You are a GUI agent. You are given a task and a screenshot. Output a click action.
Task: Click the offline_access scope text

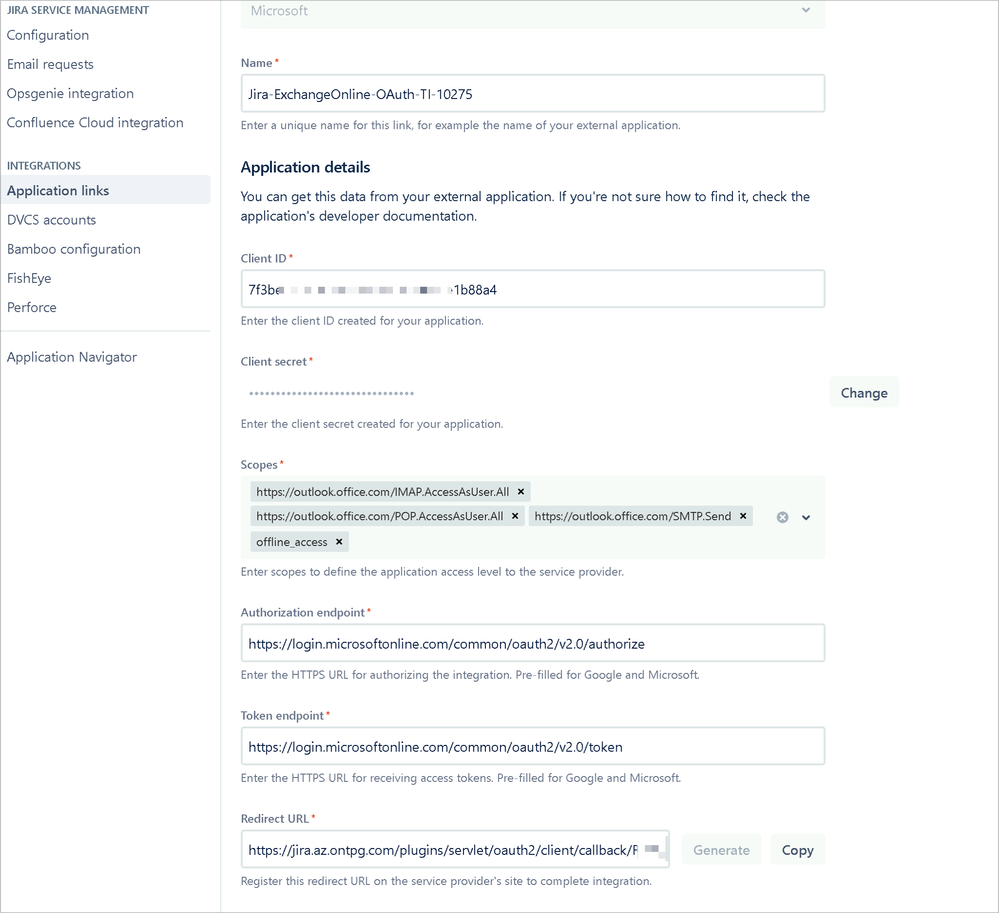[x=292, y=542]
